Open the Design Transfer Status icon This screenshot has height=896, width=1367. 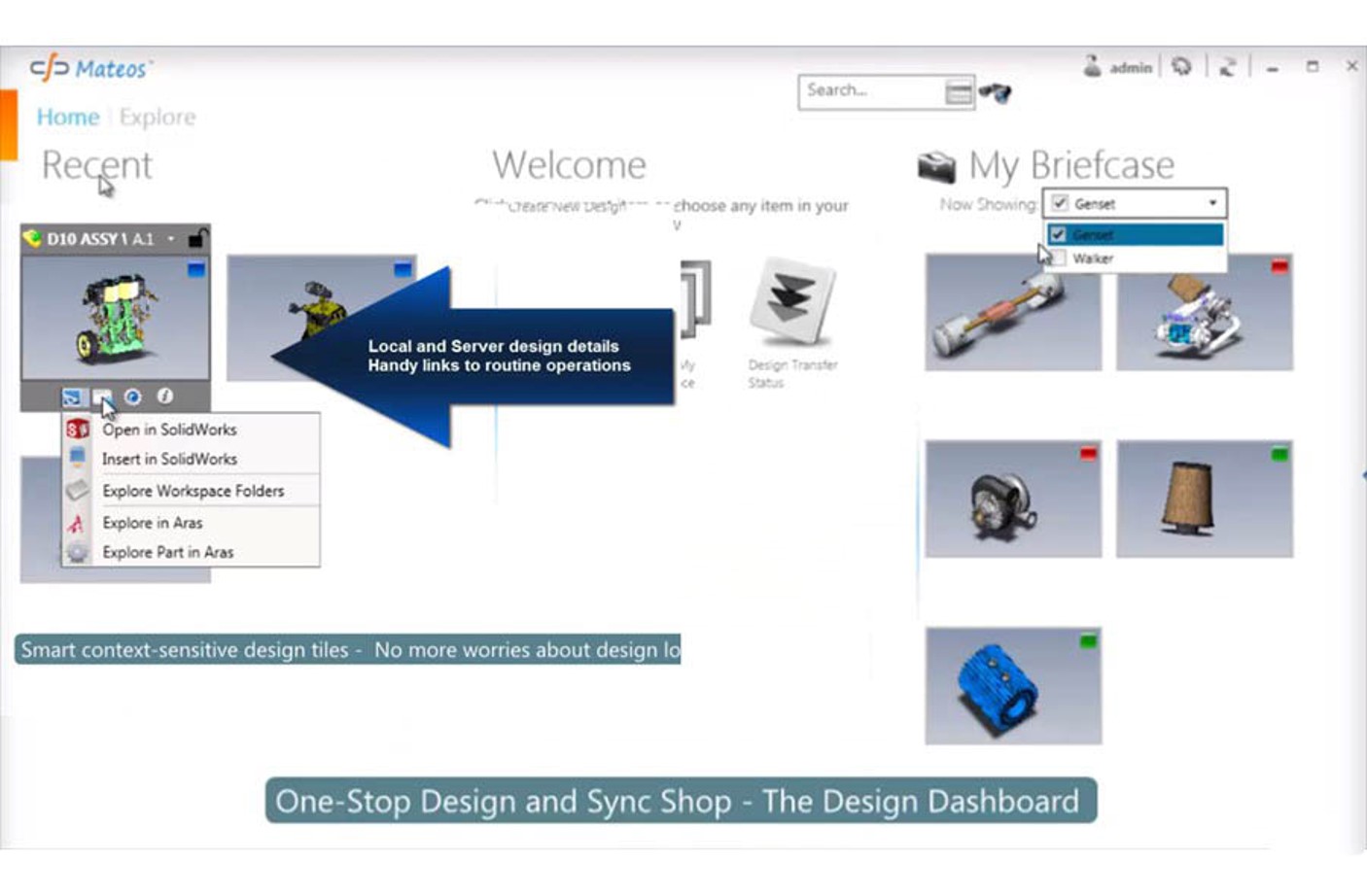click(x=792, y=301)
